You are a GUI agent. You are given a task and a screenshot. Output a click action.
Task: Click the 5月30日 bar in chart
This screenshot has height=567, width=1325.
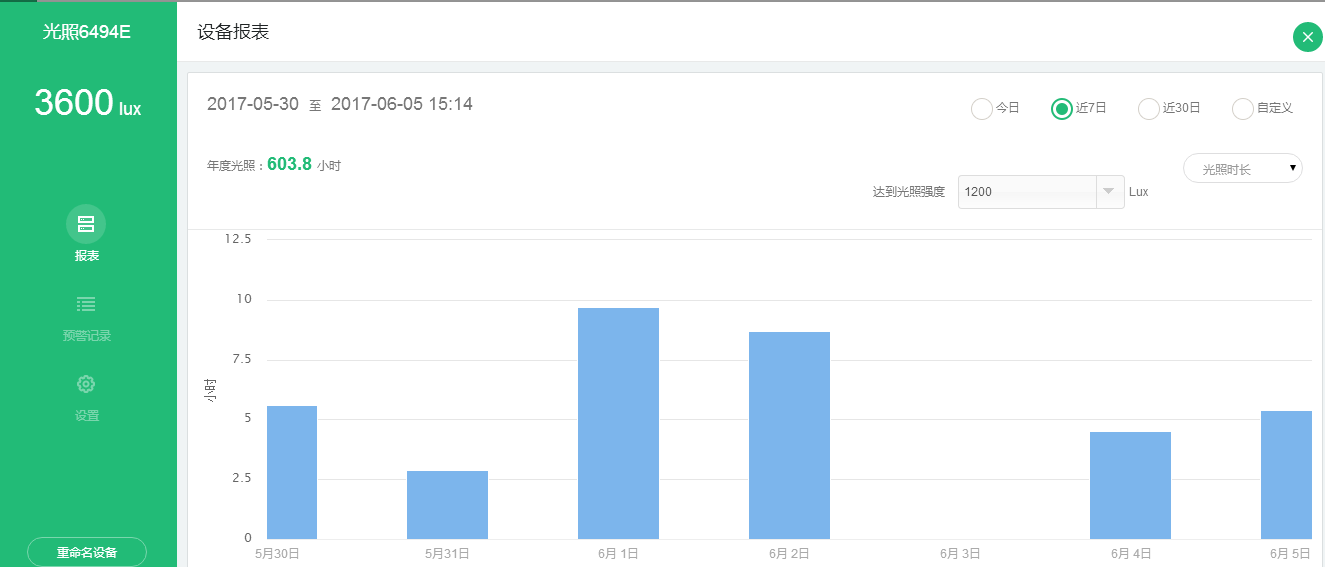[292, 472]
